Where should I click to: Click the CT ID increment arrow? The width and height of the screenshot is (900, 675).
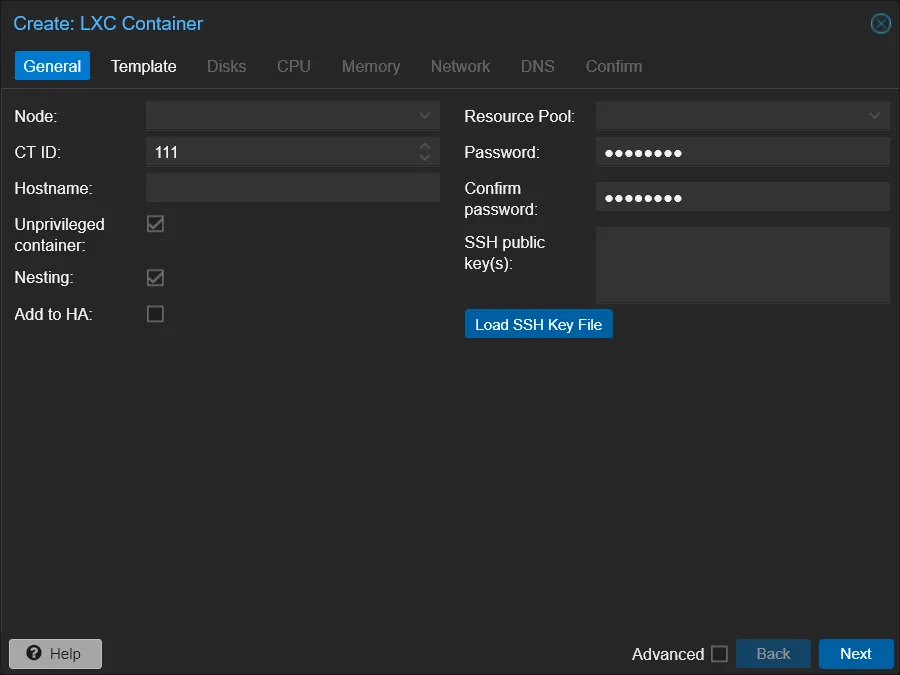[425, 147]
